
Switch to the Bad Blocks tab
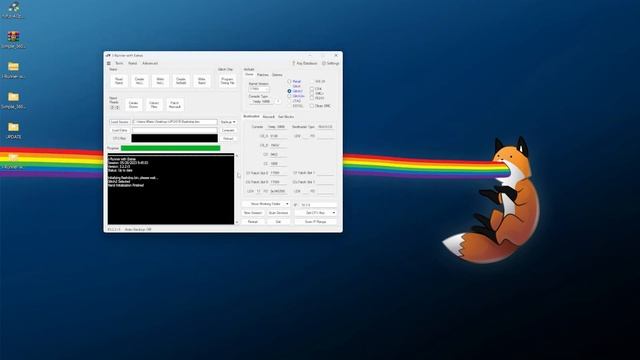point(286,117)
